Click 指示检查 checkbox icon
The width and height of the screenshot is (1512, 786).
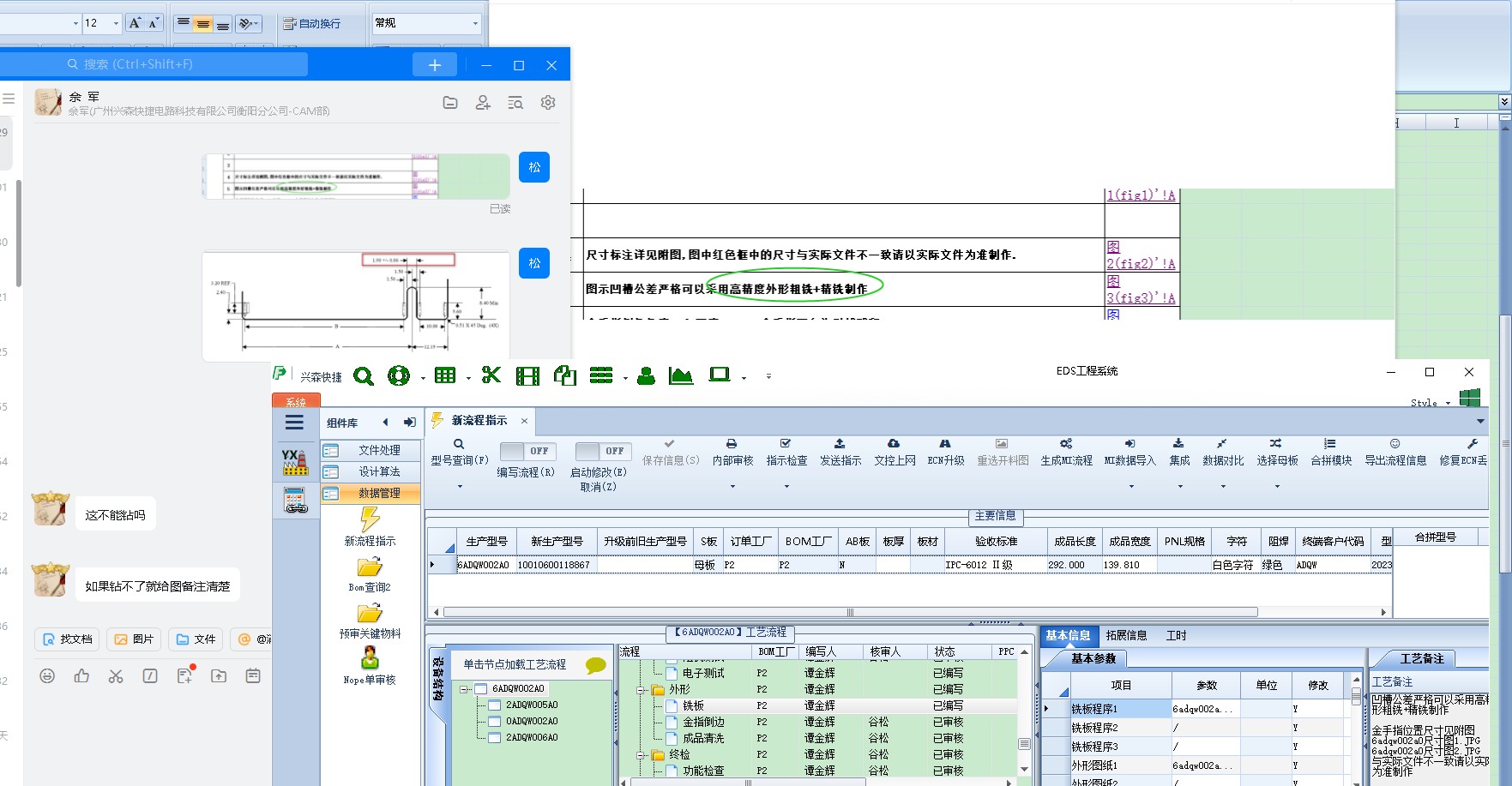pyautogui.click(x=786, y=444)
